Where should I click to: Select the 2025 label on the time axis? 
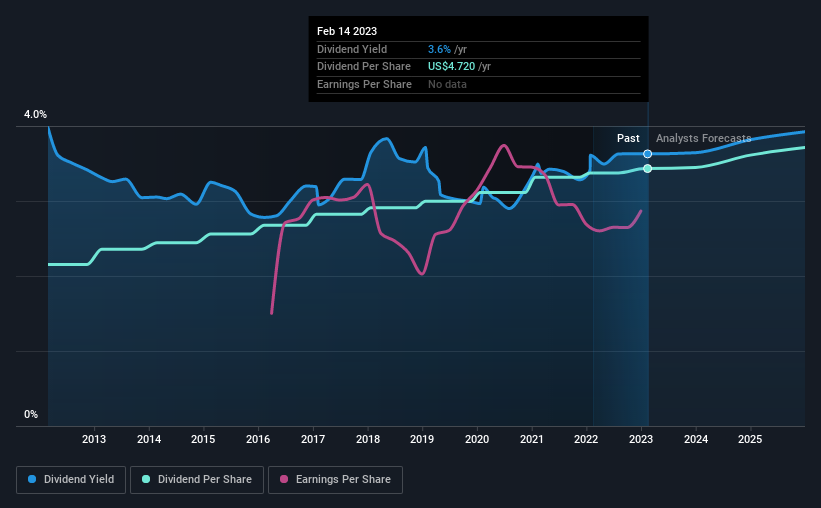[x=750, y=439]
